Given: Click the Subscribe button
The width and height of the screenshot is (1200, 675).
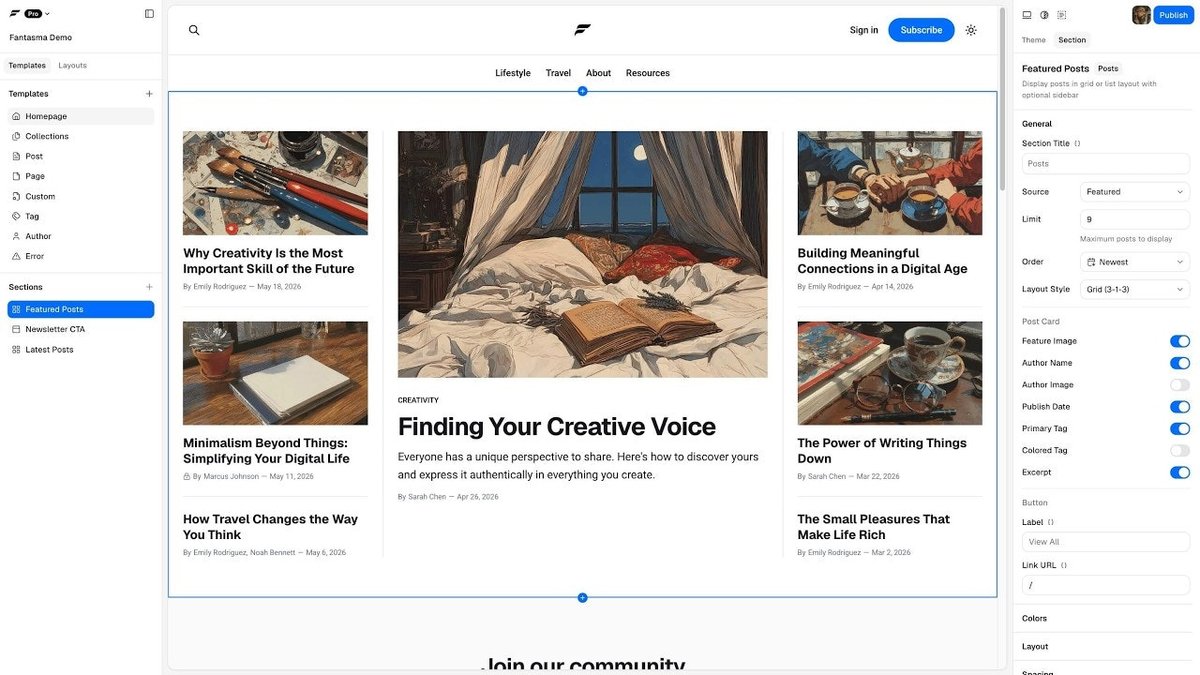Looking at the screenshot, I should [x=921, y=30].
